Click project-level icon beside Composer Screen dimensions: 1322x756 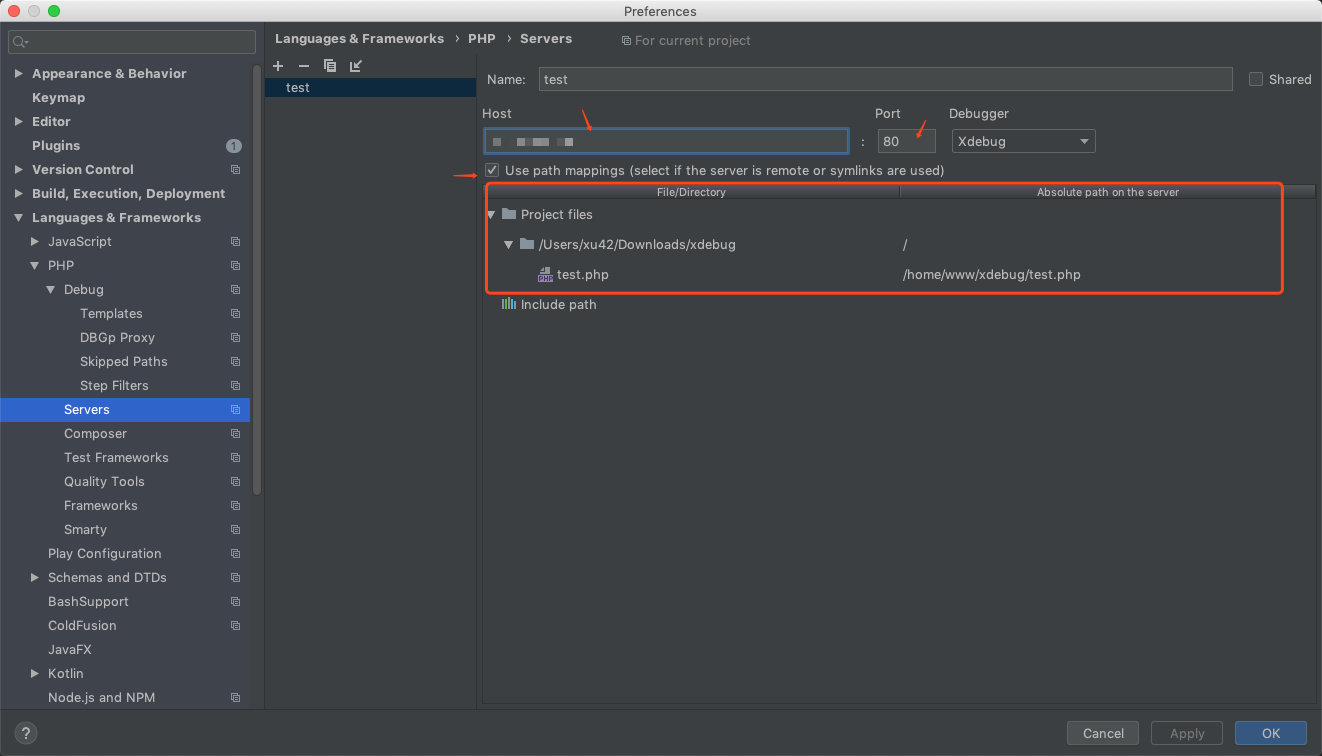click(x=235, y=434)
